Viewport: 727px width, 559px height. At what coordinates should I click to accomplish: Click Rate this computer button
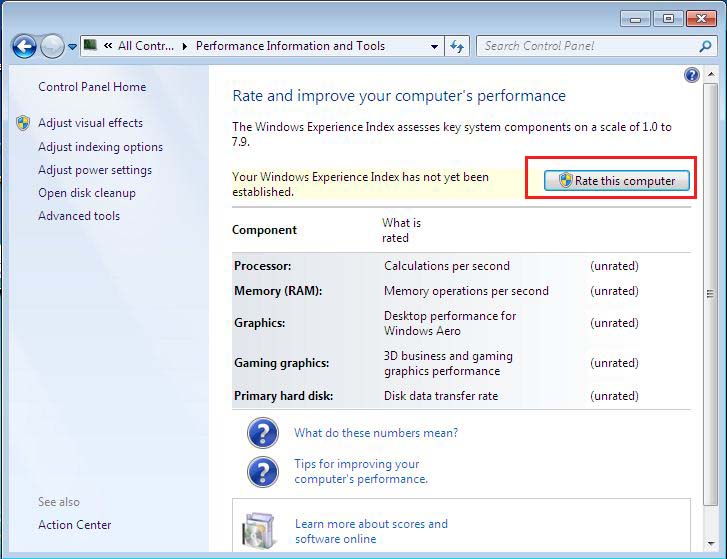[617, 181]
